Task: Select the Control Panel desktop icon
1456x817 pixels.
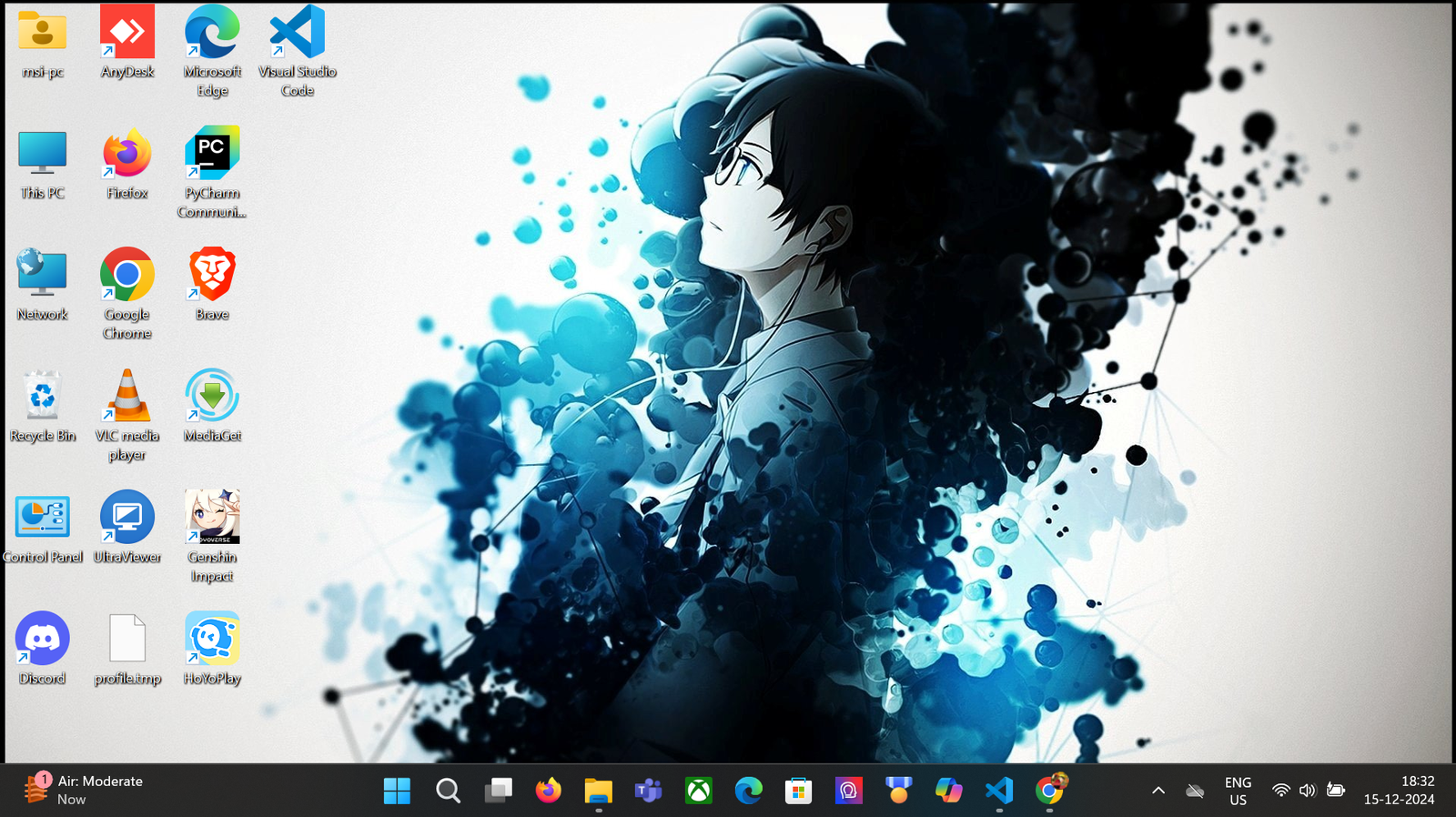Action: click(x=42, y=529)
